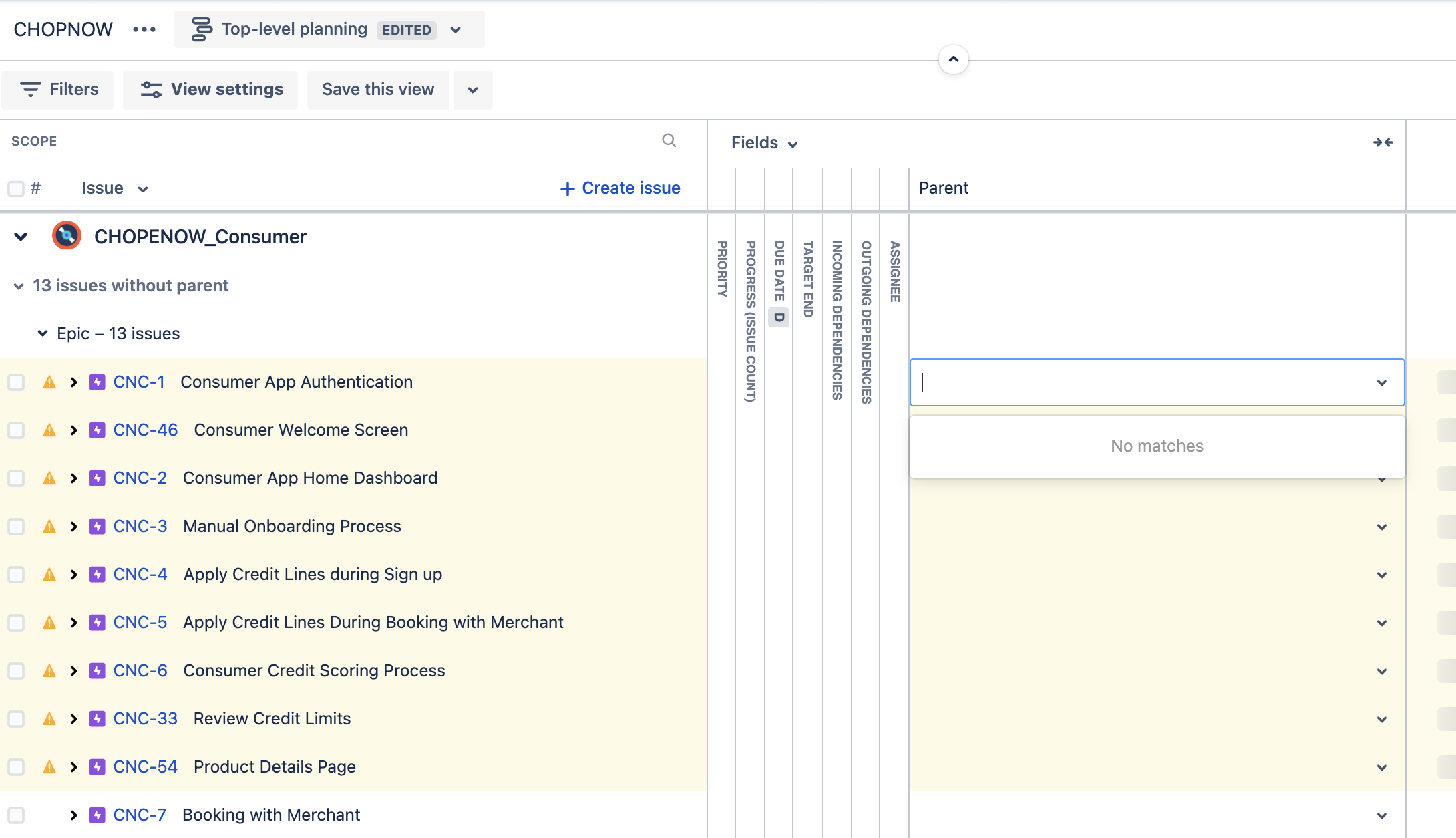This screenshot has height=838, width=1456.
Task: Check the select-all checkbox in the header row
Action: (x=15, y=188)
